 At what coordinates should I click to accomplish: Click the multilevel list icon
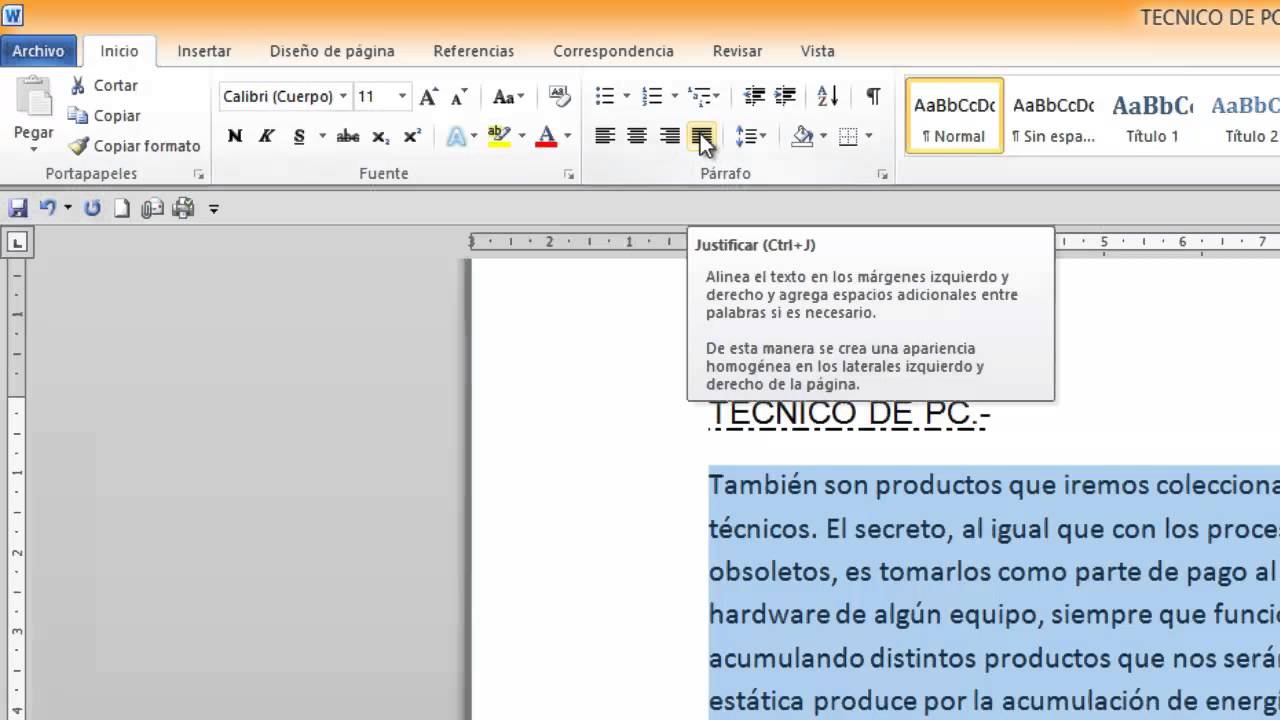[x=700, y=97]
